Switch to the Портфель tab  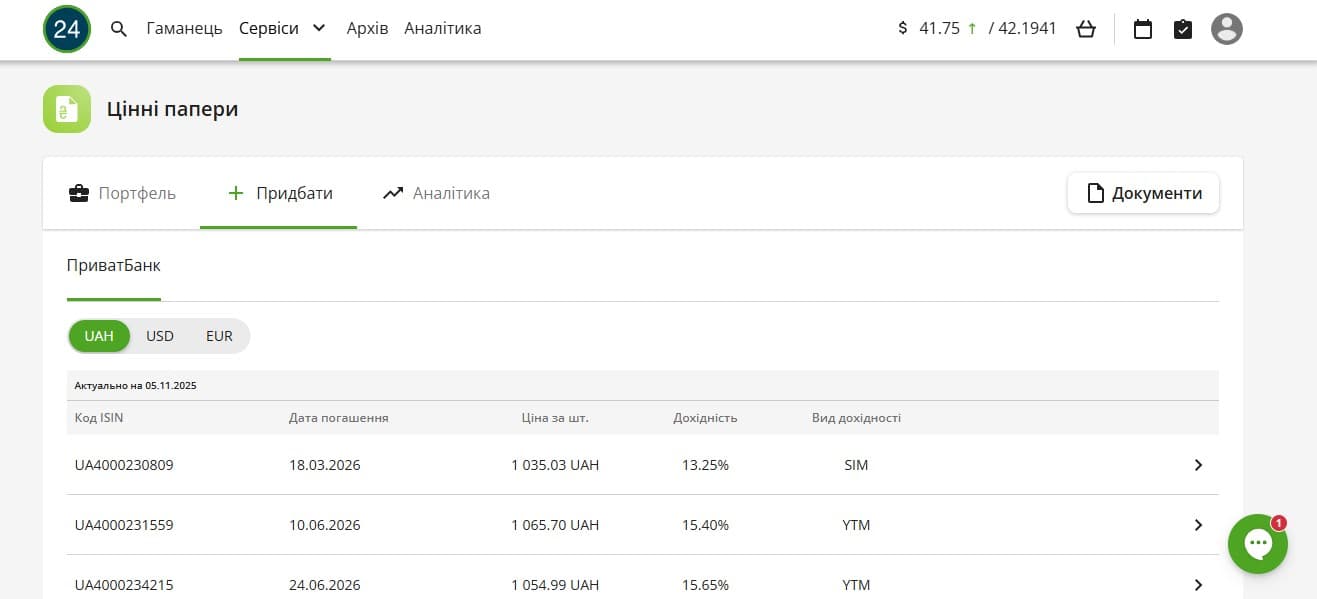point(122,193)
